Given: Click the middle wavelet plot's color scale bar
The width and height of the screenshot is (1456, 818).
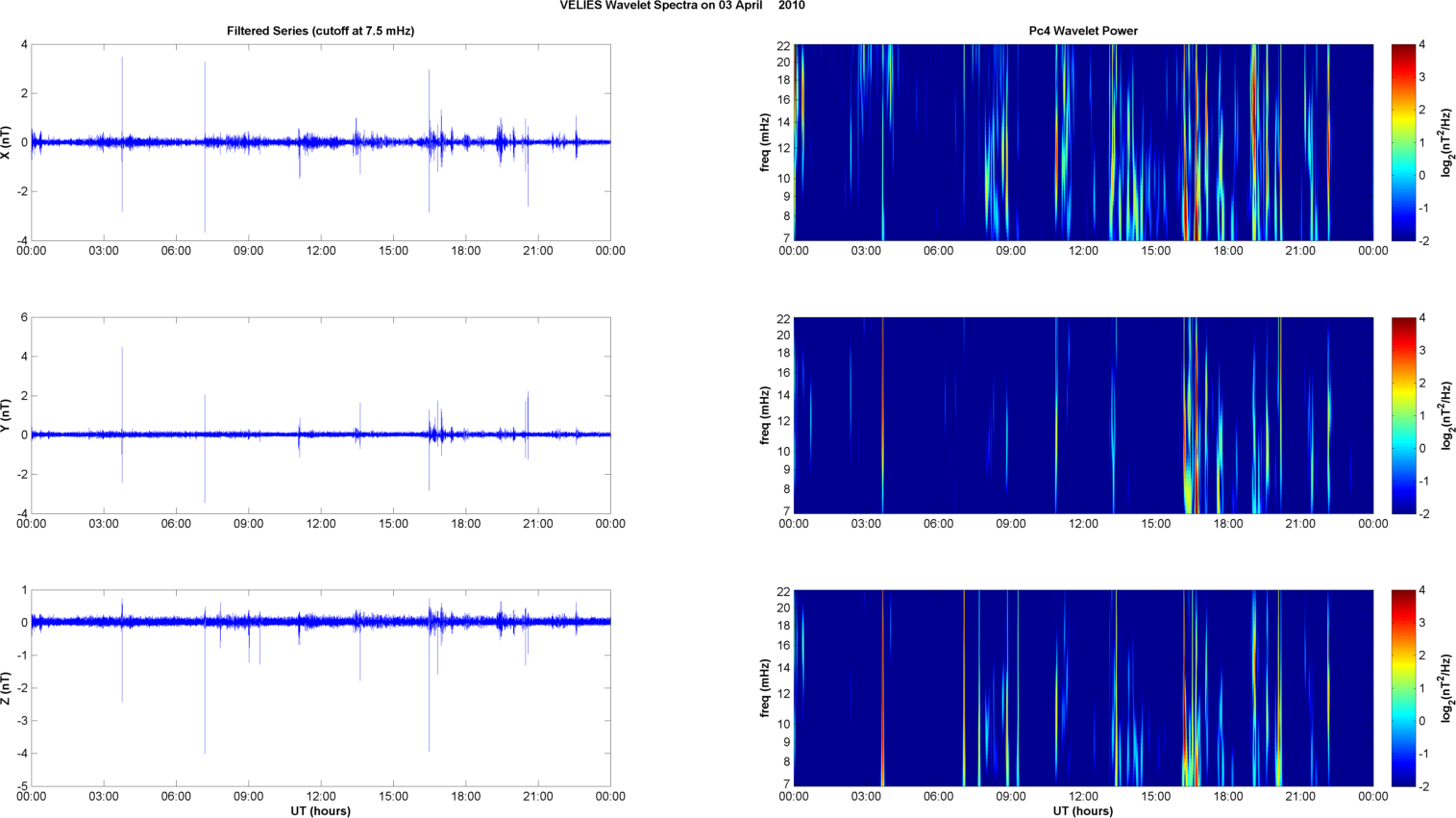Looking at the screenshot, I should pyautogui.click(x=1403, y=415).
